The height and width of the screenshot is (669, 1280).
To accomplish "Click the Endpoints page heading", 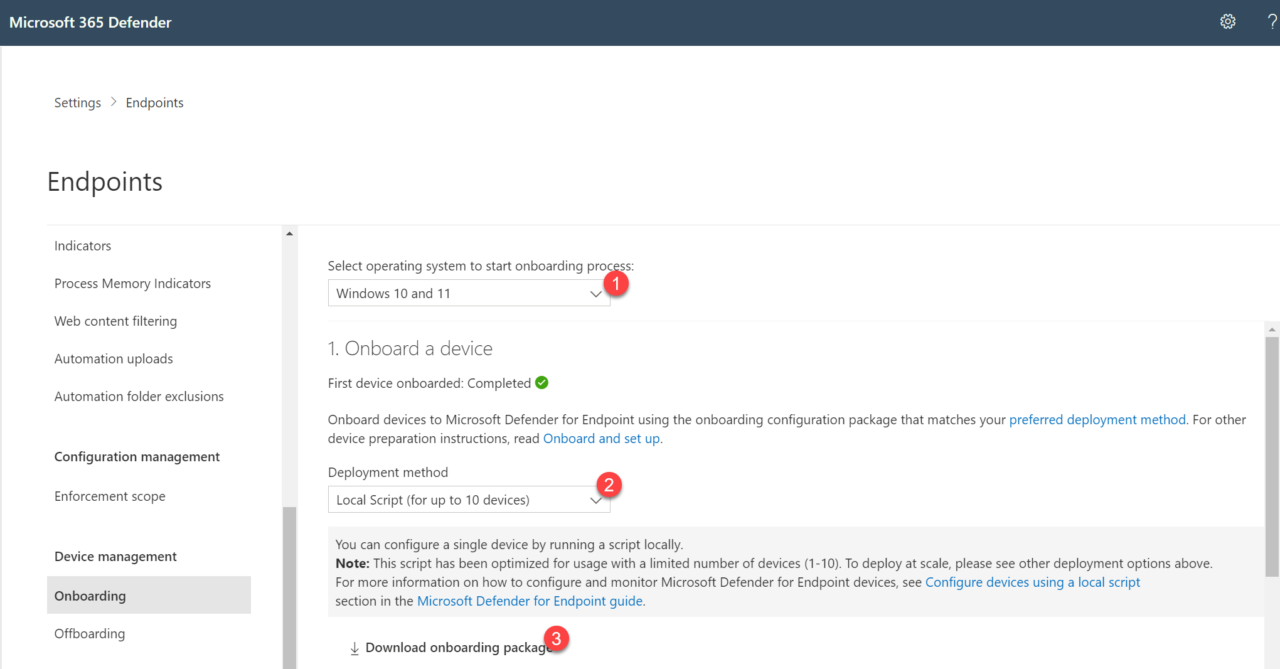I will [105, 182].
